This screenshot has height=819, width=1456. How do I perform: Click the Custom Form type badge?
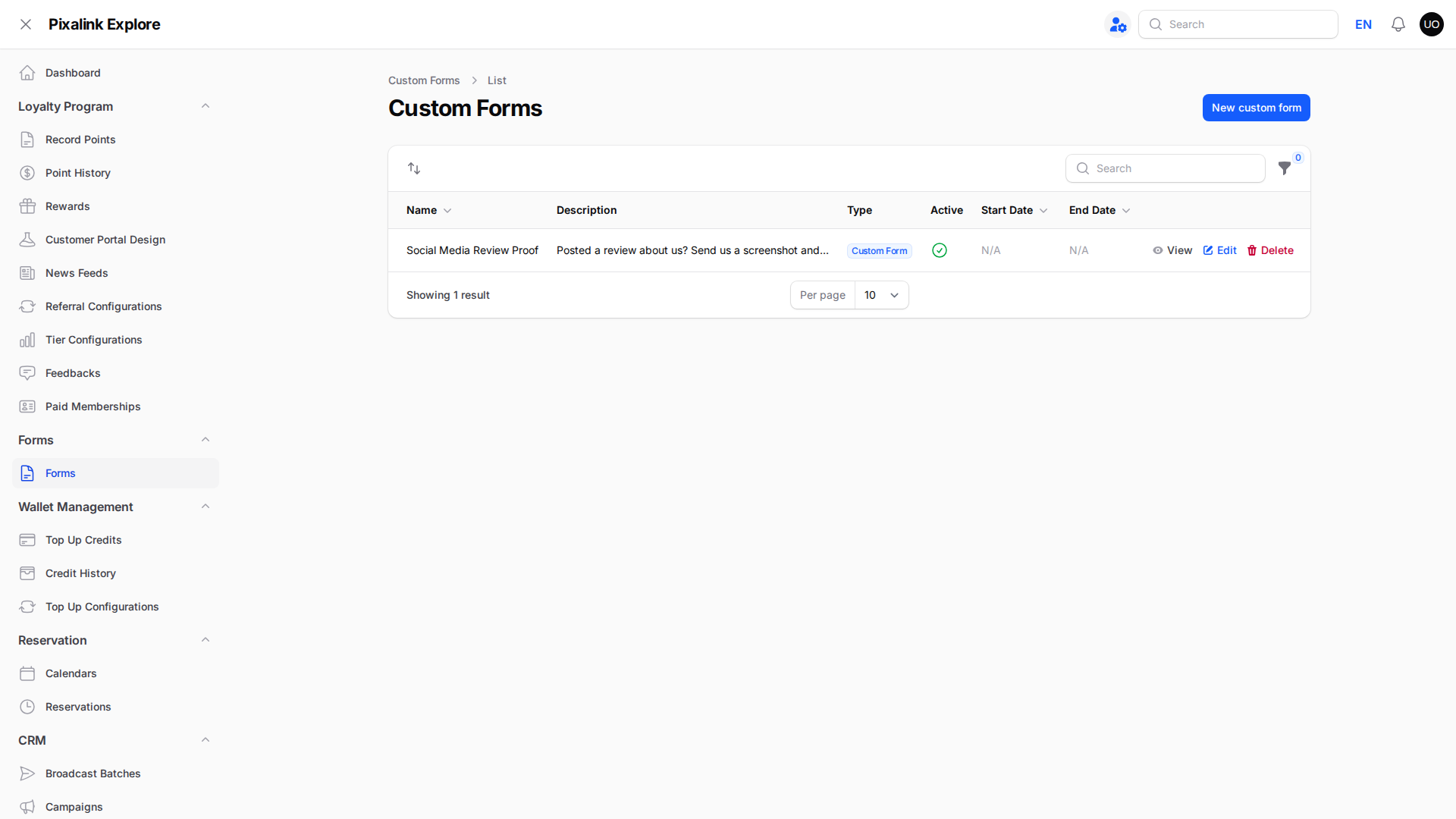(879, 251)
